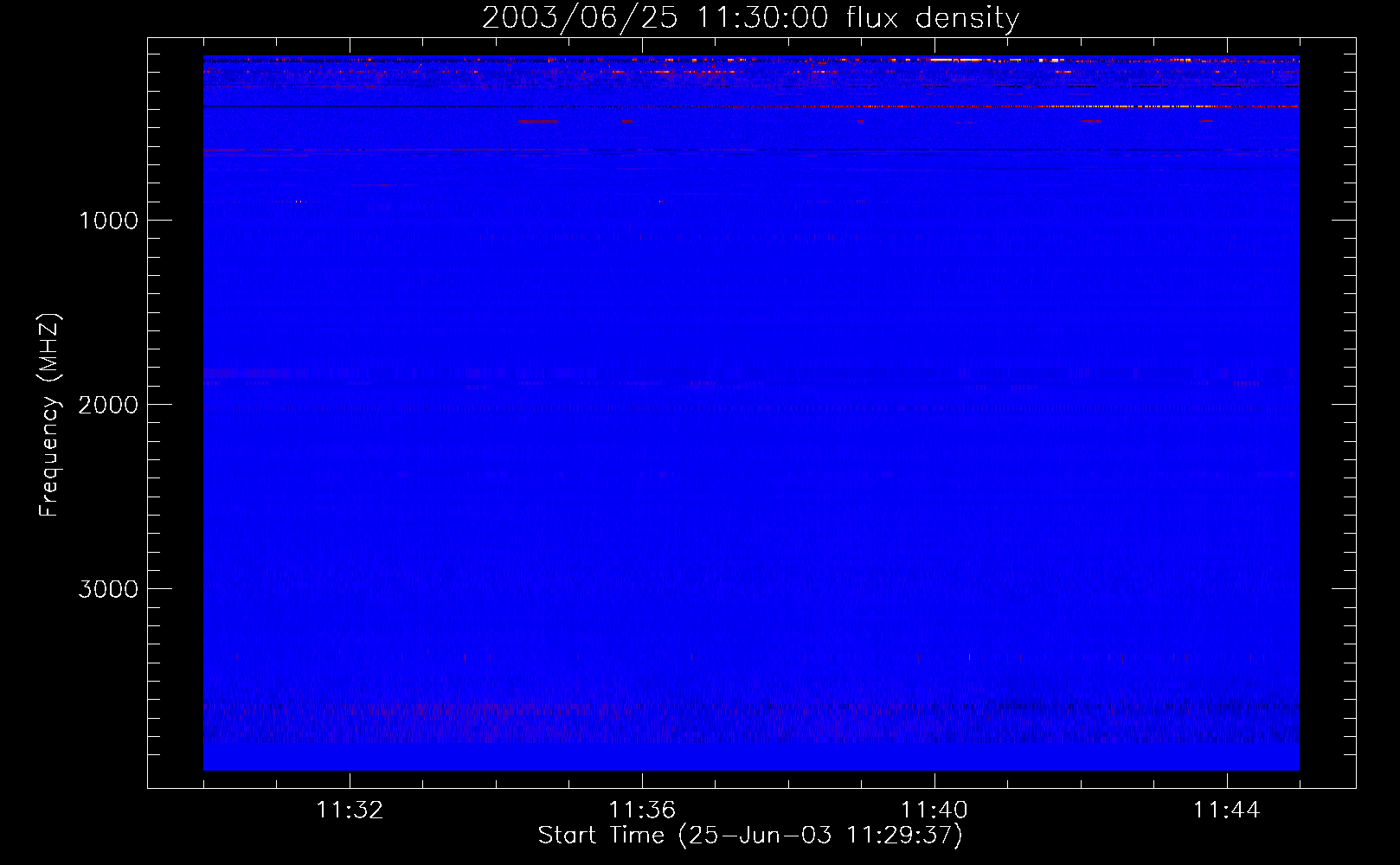The image size is (1400, 865).
Task: Click the 3000 frequency tick label
Action: click(108, 589)
